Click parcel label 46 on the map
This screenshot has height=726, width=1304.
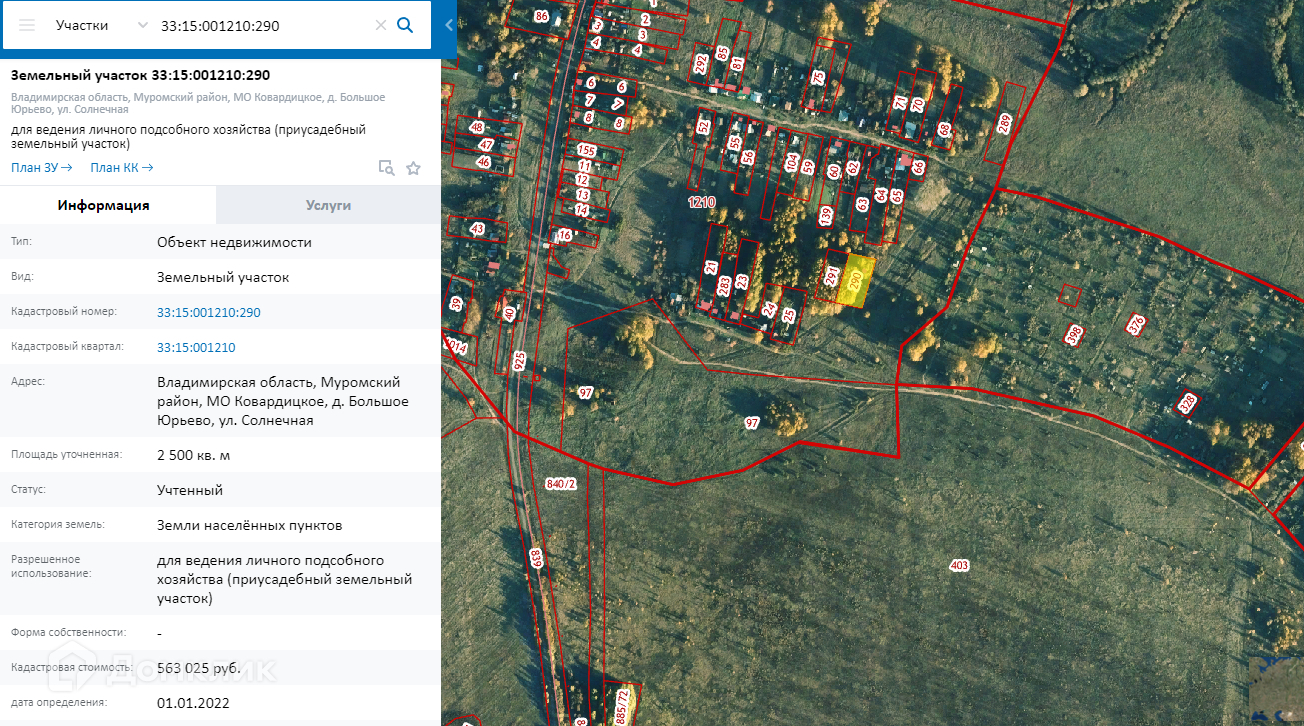483,162
